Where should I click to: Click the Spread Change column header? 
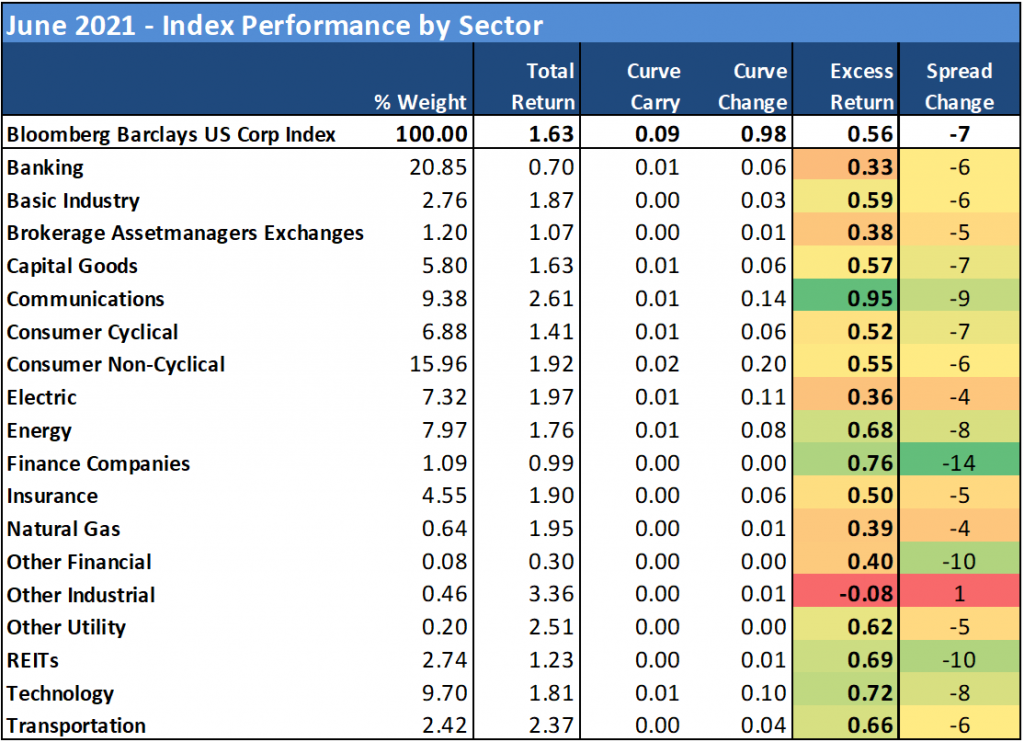(959, 86)
